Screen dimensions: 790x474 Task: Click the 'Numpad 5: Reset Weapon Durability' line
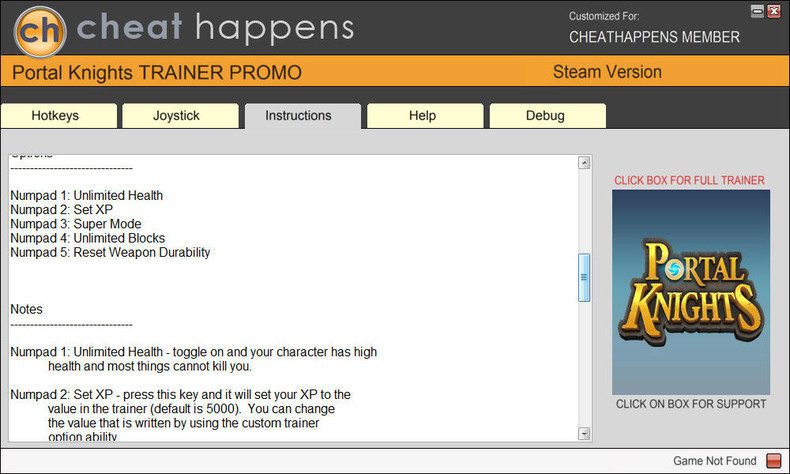point(110,252)
